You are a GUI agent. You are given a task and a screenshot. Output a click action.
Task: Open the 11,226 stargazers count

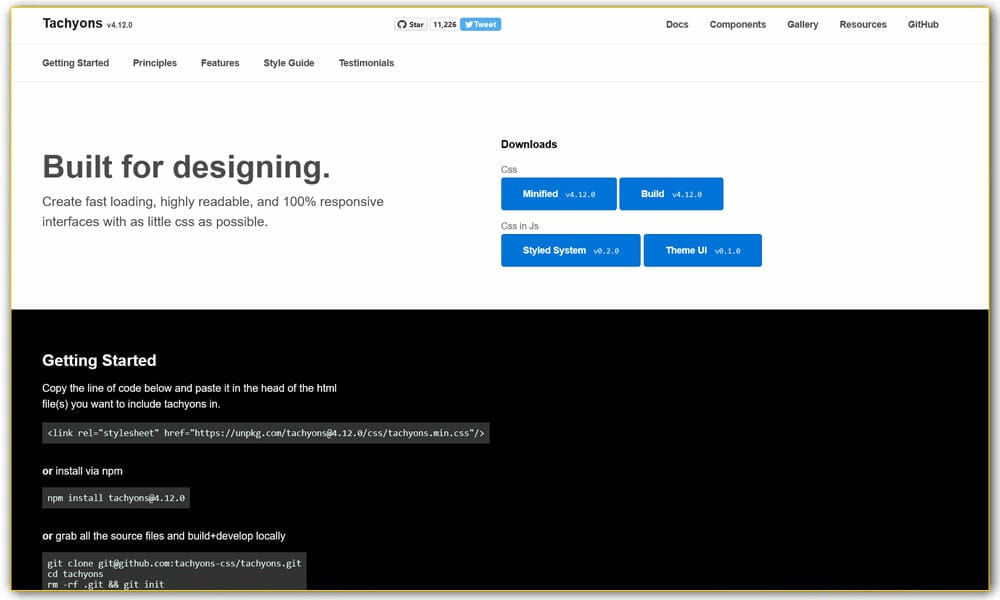click(x=444, y=25)
